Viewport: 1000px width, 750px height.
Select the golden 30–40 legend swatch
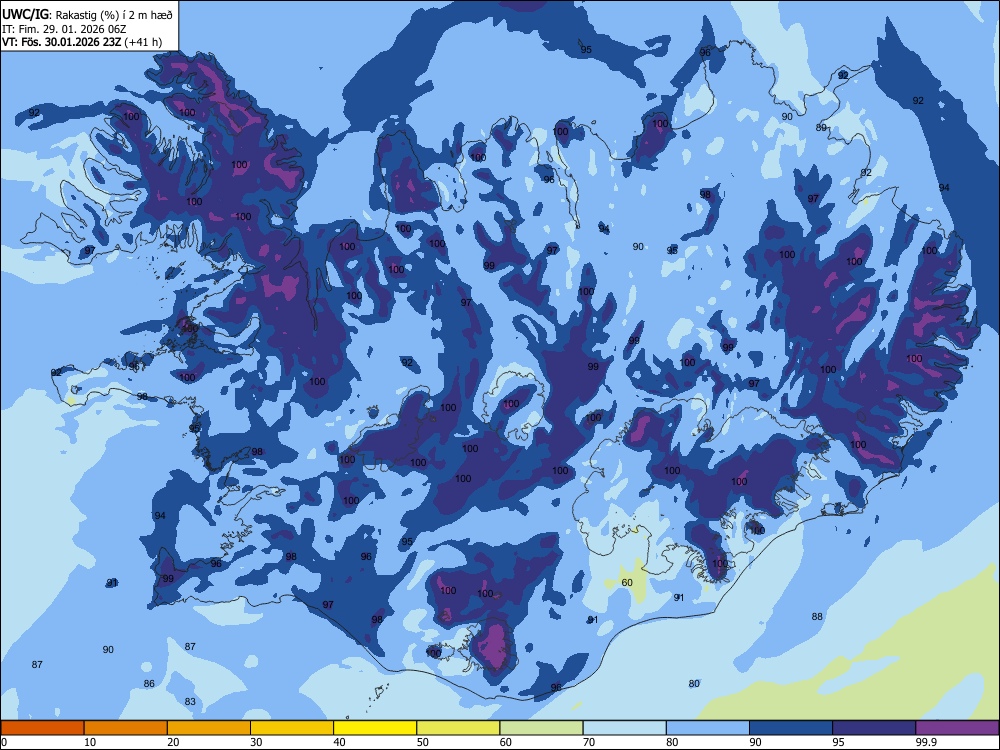[x=292, y=728]
